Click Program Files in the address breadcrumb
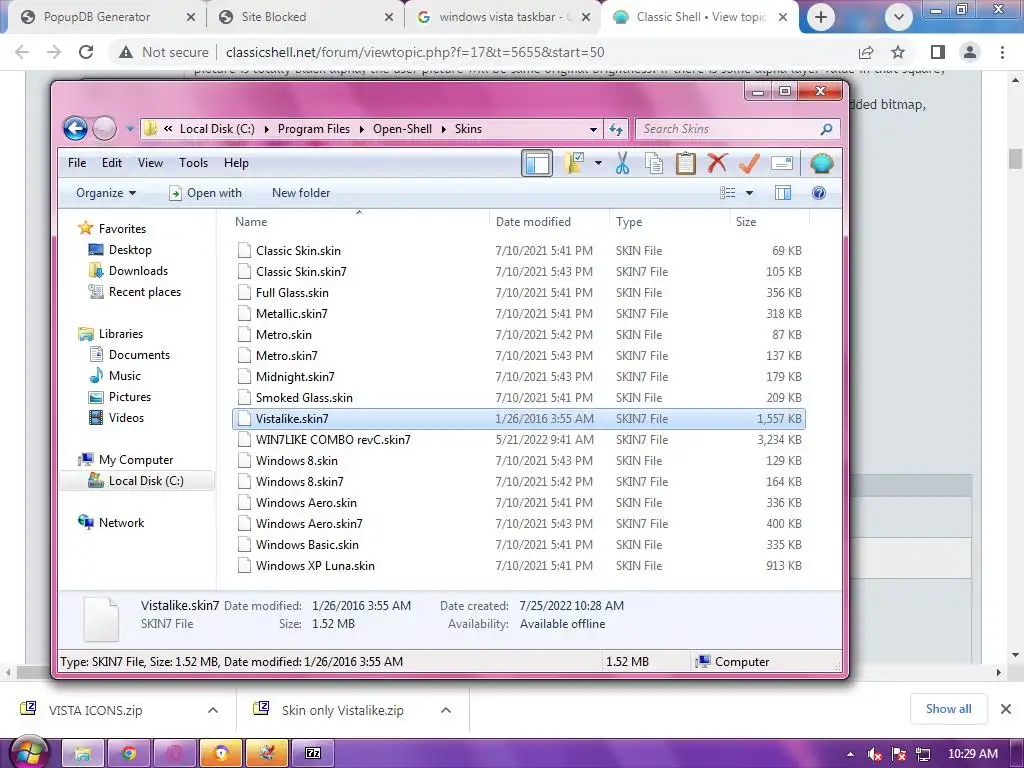1024x768 pixels. point(313,129)
